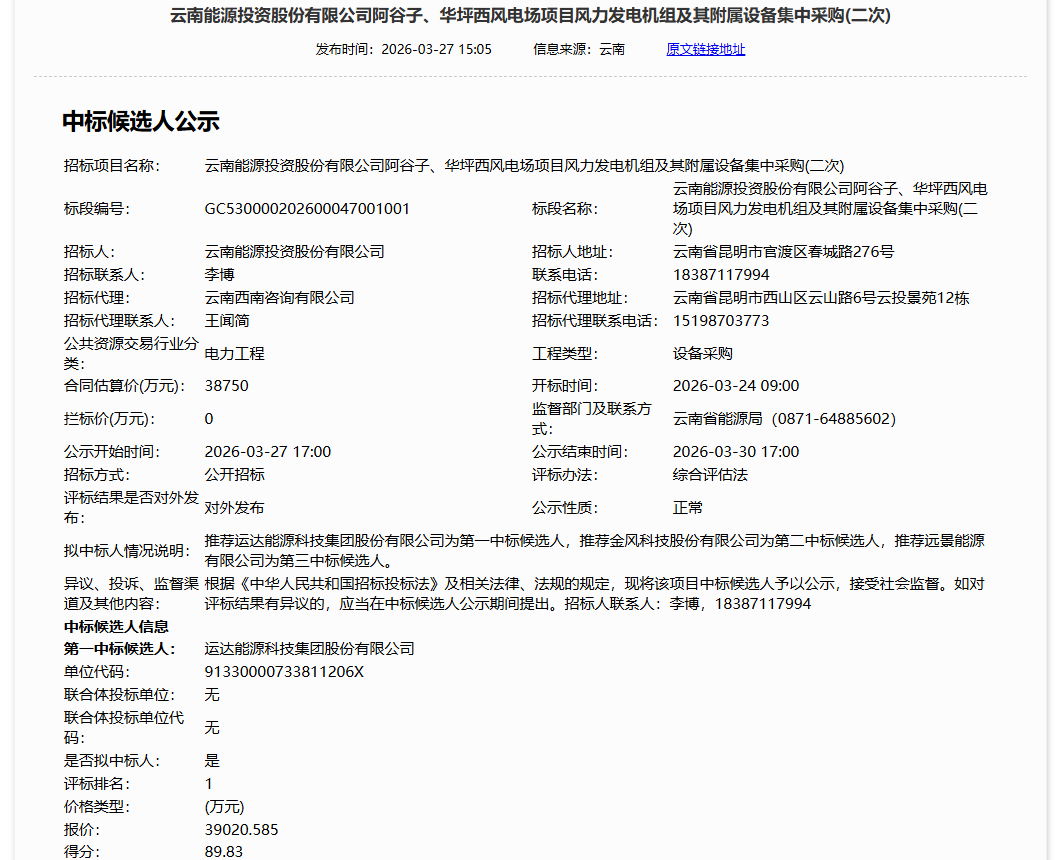Click publicity start time 2026-03-27 17:00
This screenshot has height=860, width=1064.
click(x=268, y=451)
